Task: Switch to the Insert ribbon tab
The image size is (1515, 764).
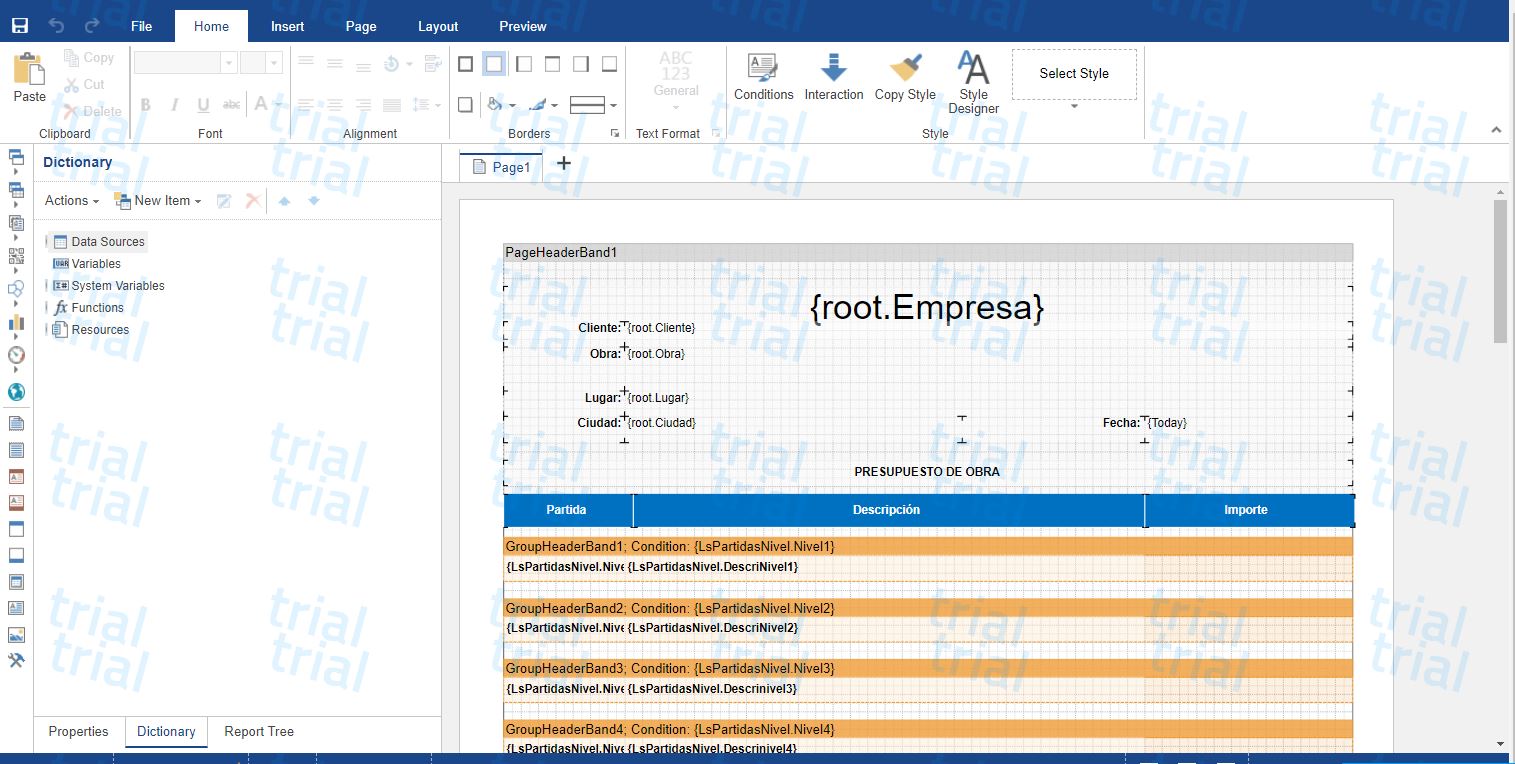Action: [x=287, y=26]
